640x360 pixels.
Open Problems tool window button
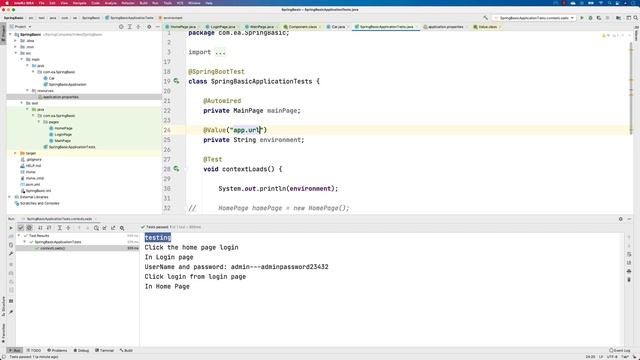coord(57,350)
